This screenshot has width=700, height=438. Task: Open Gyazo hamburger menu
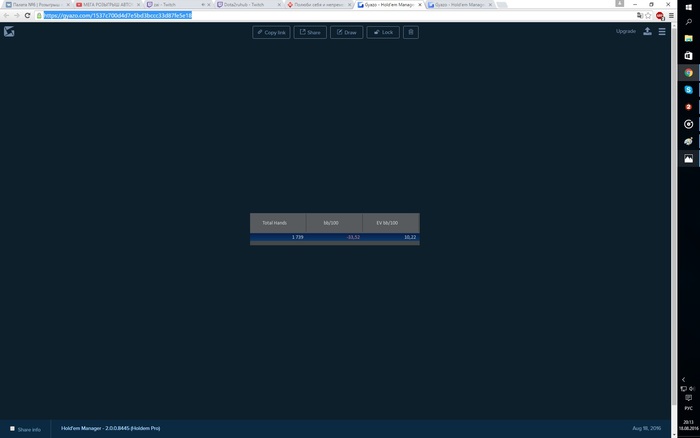tap(662, 31)
